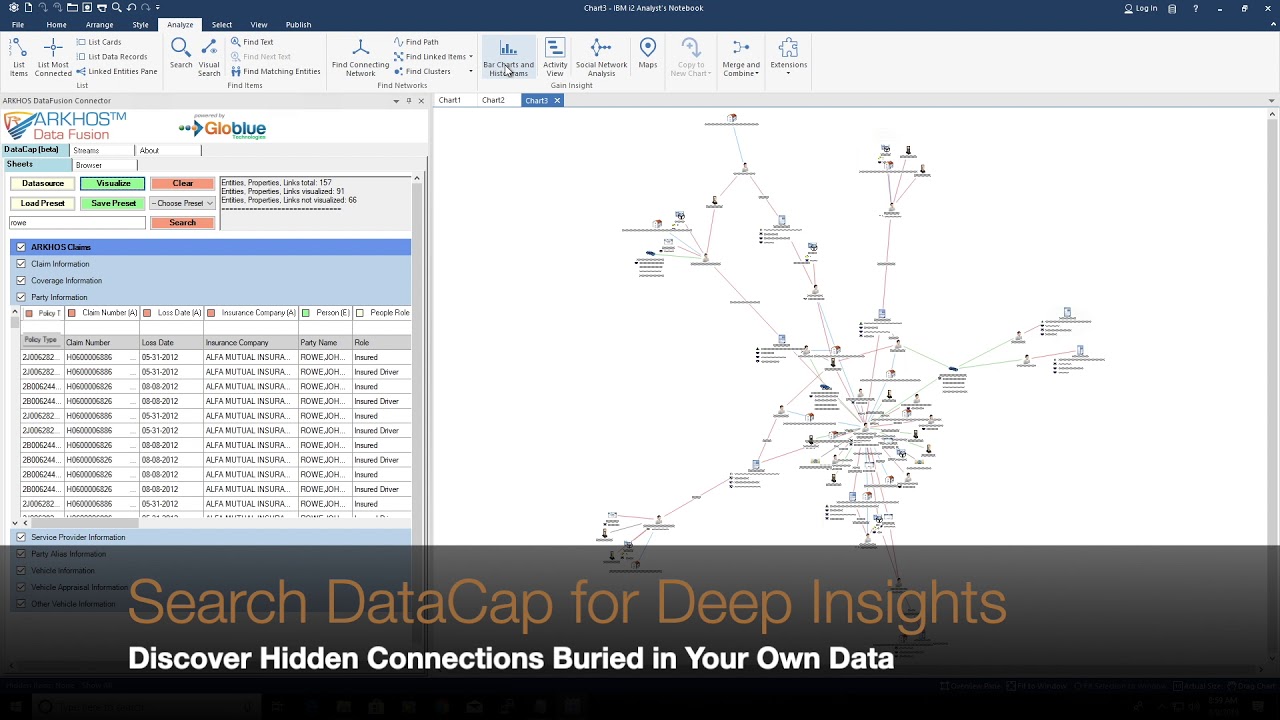Pin the ARKHOS DataFusion Connector panel
The width and height of the screenshot is (1280, 720).
coord(408,100)
